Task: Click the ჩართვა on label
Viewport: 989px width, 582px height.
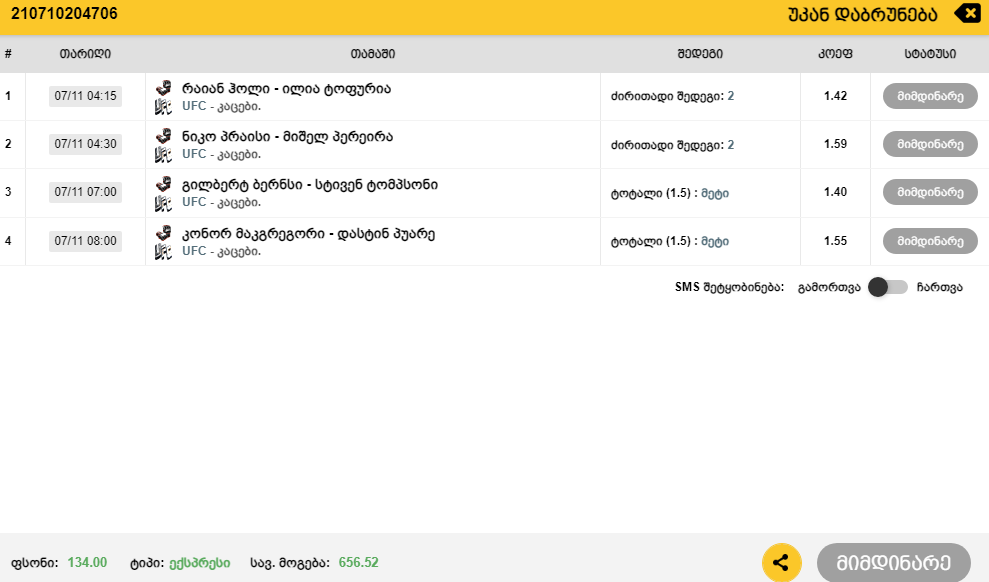Action: [939, 288]
